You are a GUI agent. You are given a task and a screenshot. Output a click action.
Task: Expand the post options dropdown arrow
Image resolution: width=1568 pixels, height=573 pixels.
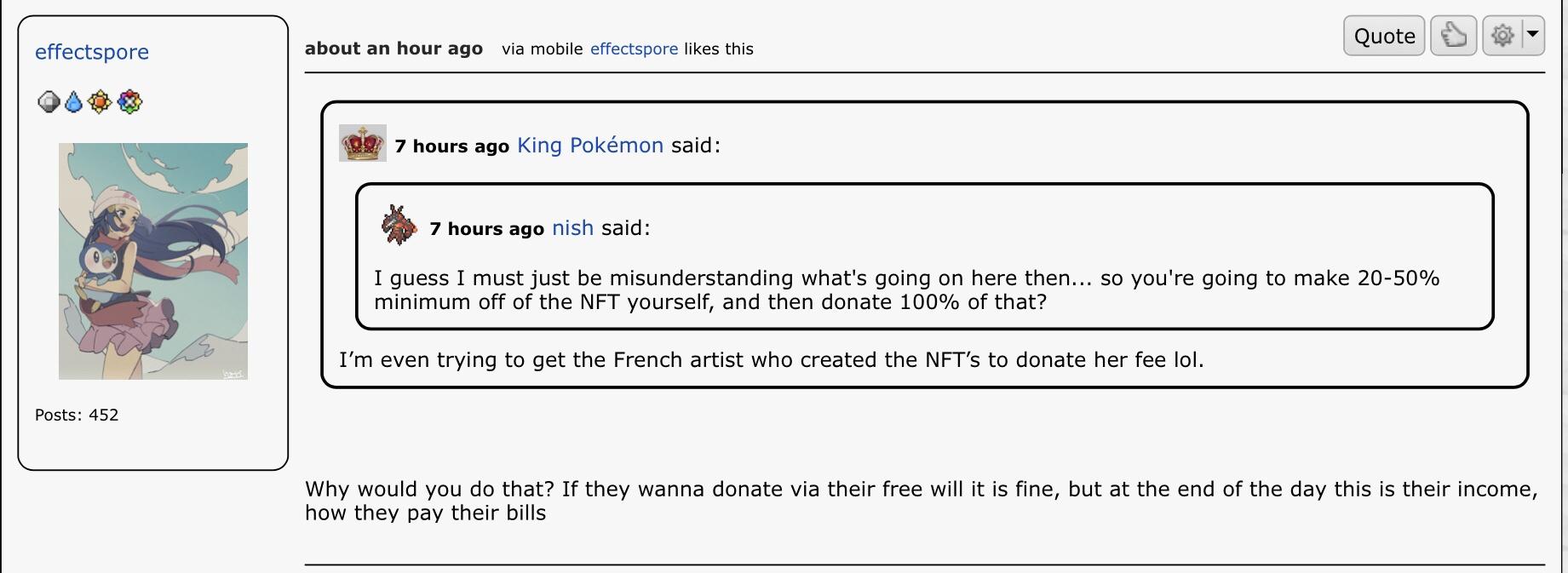pos(1532,36)
